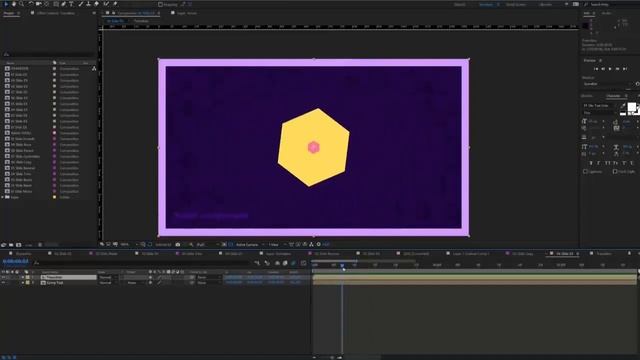The image size is (640, 360).
Task: Go to first frame in Preview panel
Action: (x=596, y=69)
